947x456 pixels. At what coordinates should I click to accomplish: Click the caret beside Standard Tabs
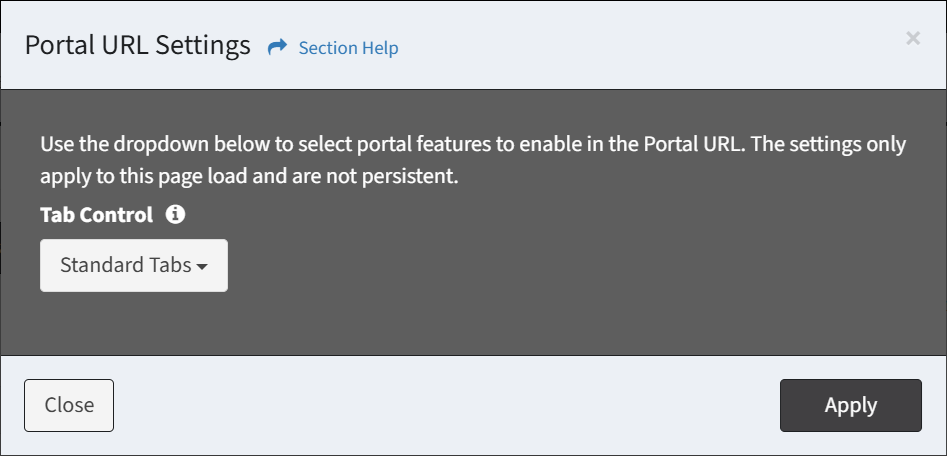(202, 266)
